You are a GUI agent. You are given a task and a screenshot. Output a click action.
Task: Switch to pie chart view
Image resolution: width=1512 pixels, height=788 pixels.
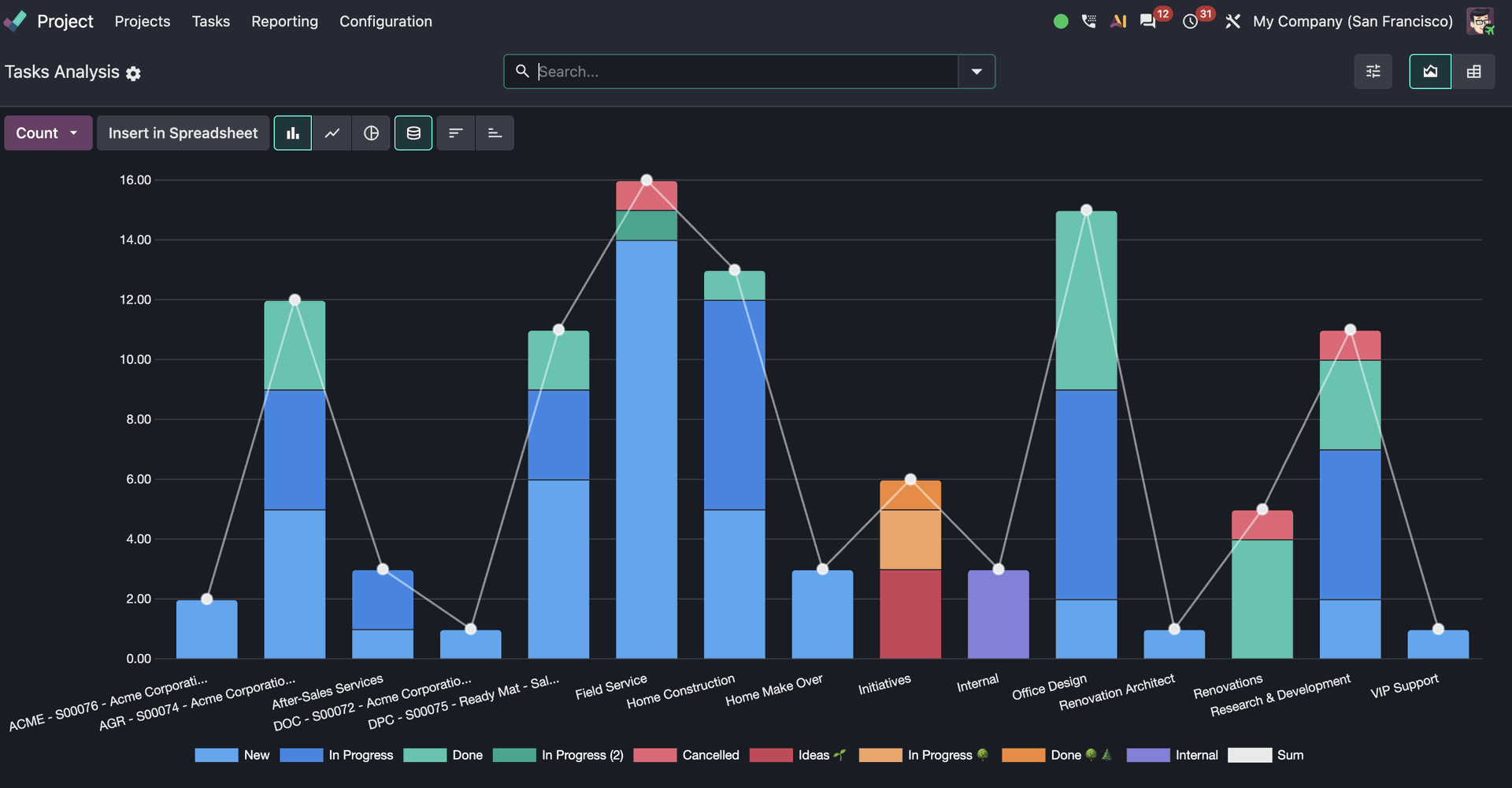pos(371,133)
